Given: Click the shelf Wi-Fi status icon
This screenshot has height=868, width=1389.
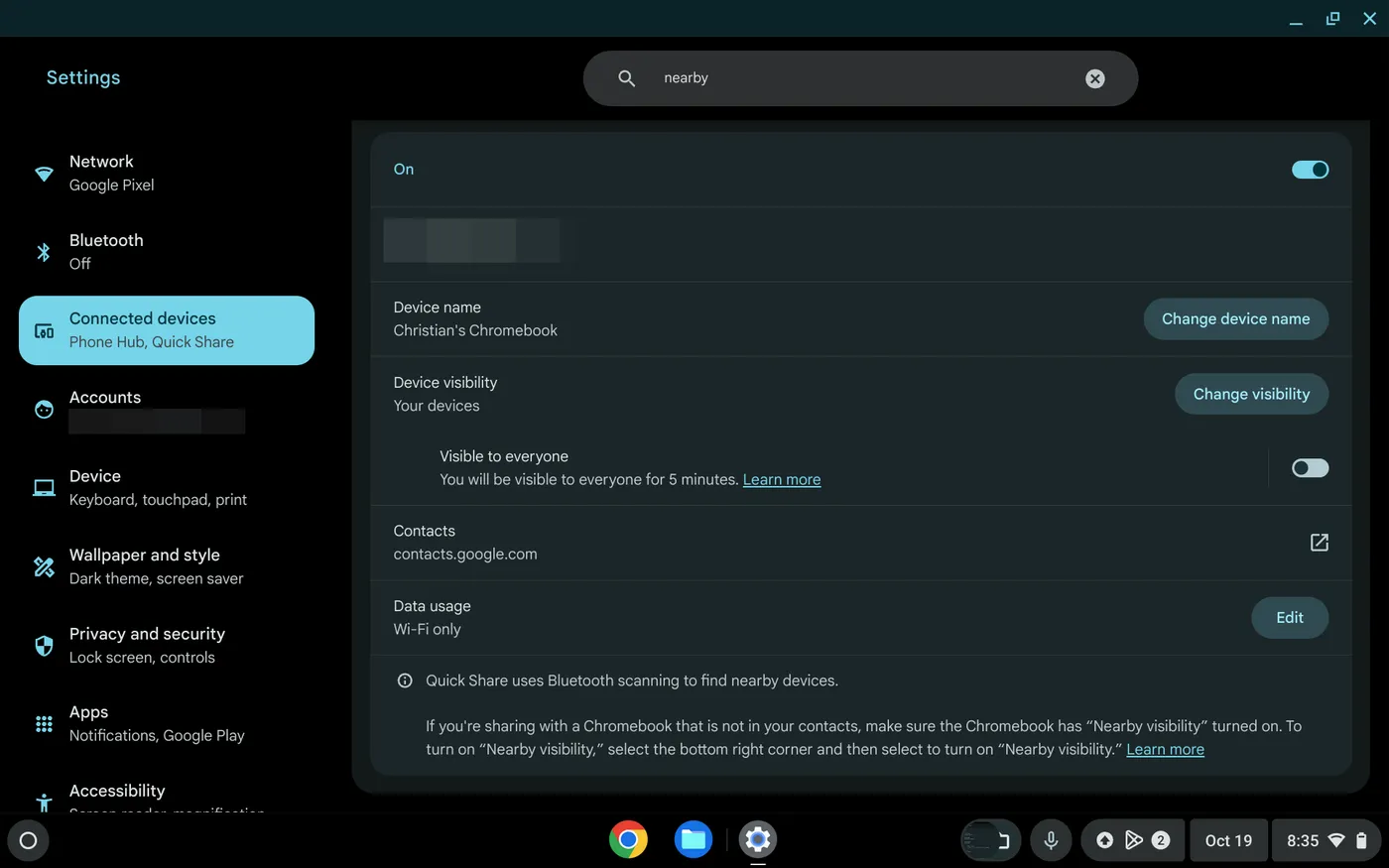Looking at the screenshot, I should [x=1336, y=840].
